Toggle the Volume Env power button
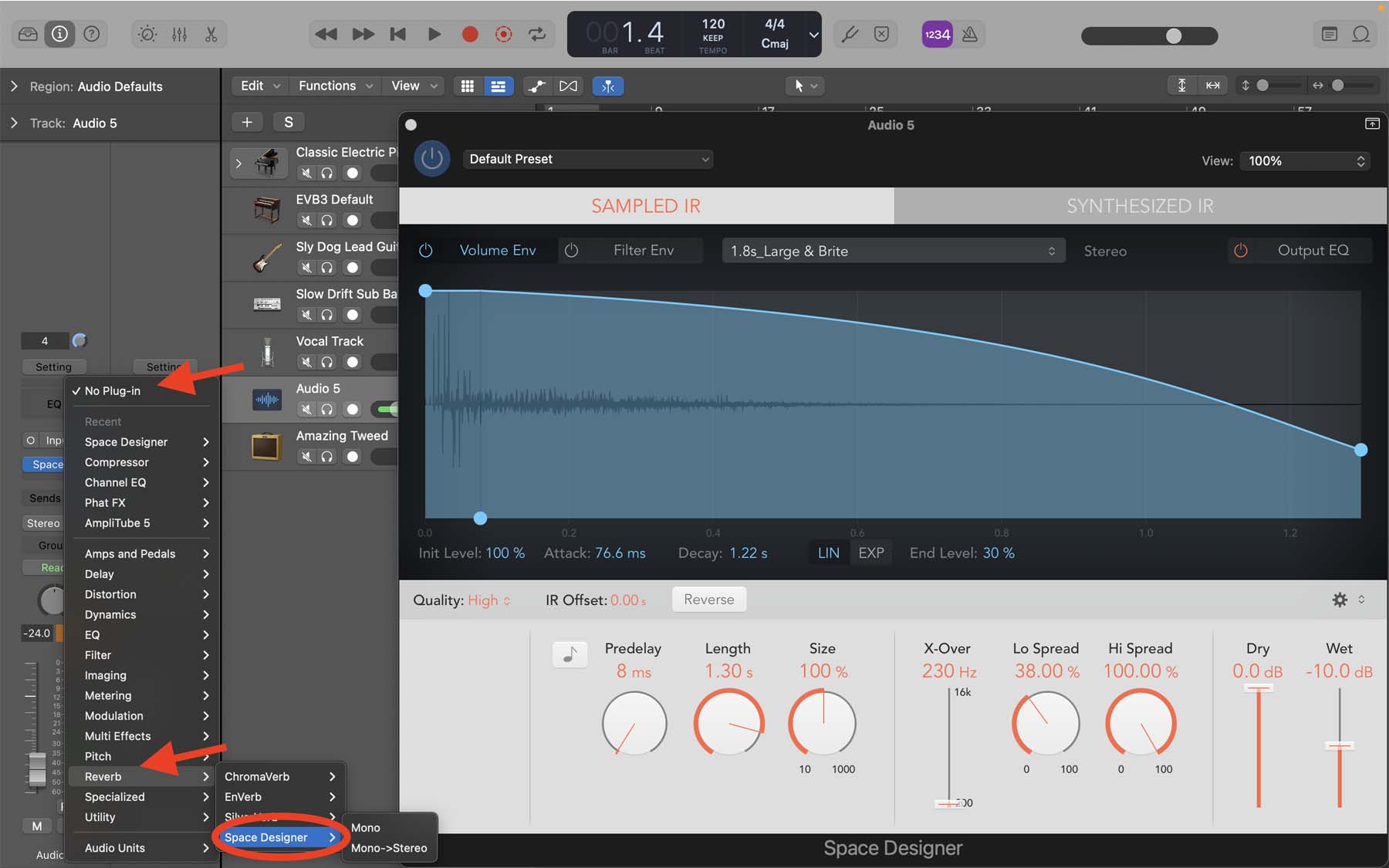Screen dimensions: 1389x868 click(426, 250)
